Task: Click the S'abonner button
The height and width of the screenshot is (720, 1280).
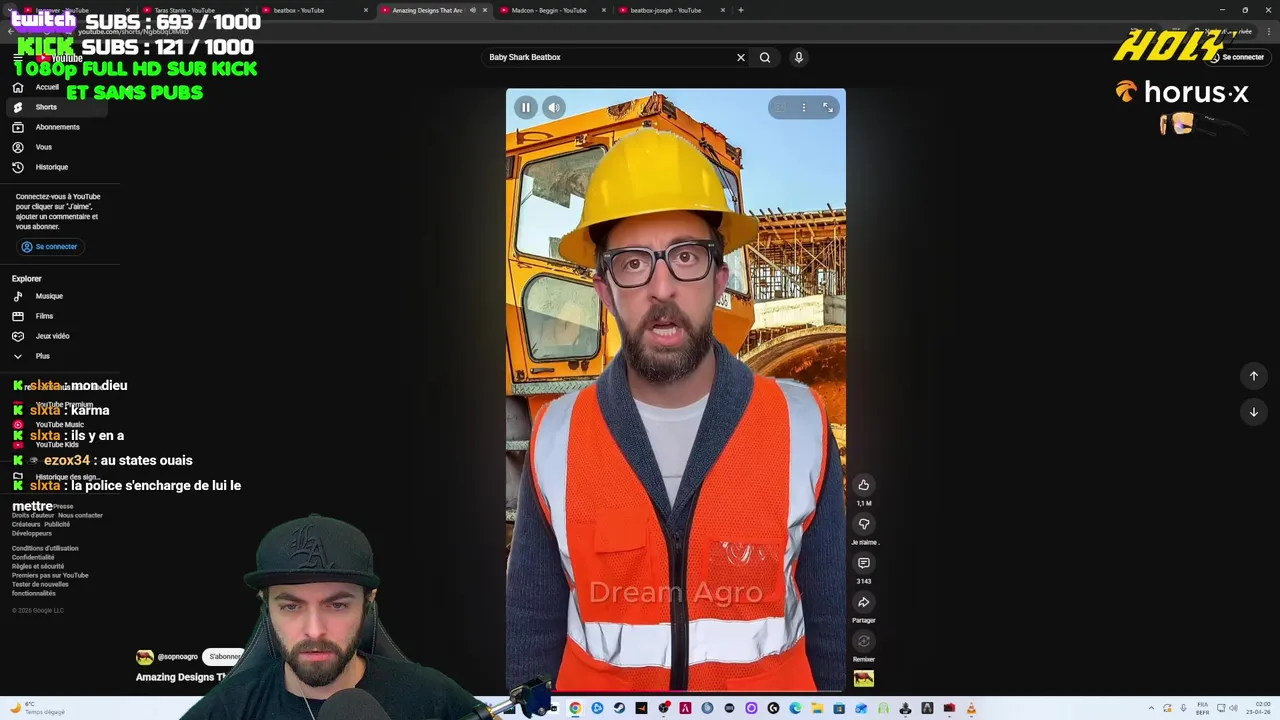Action: click(x=226, y=657)
